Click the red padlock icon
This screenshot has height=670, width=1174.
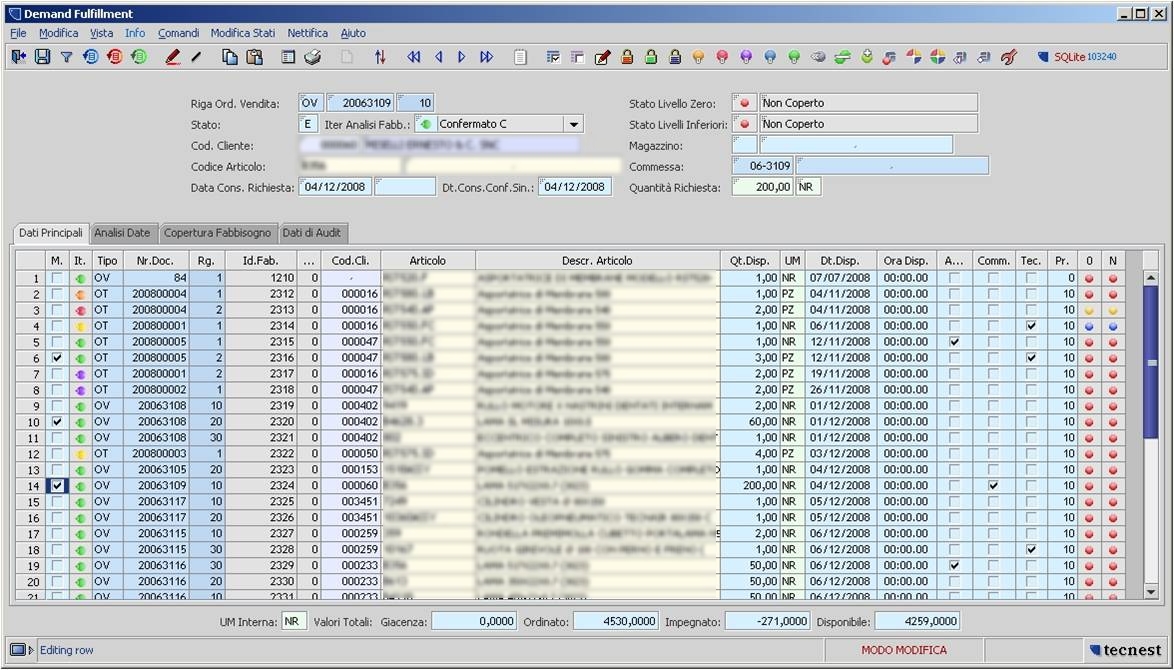627,57
